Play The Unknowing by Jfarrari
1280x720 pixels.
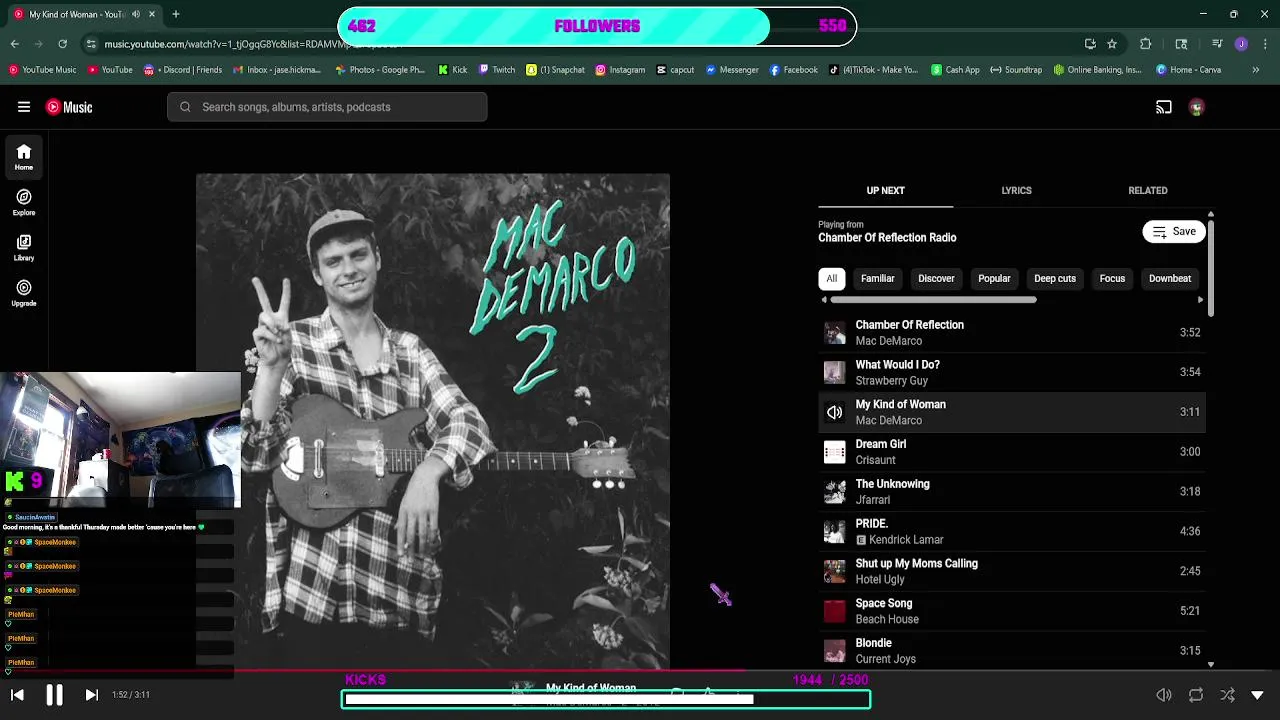point(1011,492)
